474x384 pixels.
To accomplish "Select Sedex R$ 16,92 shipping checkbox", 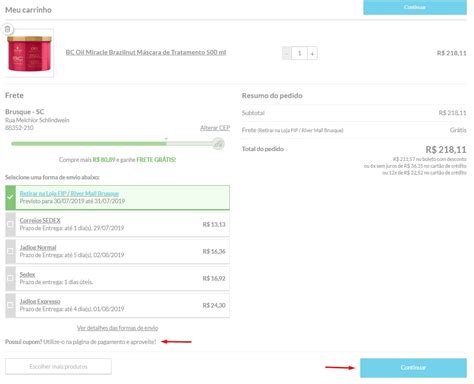I will [10, 278].
